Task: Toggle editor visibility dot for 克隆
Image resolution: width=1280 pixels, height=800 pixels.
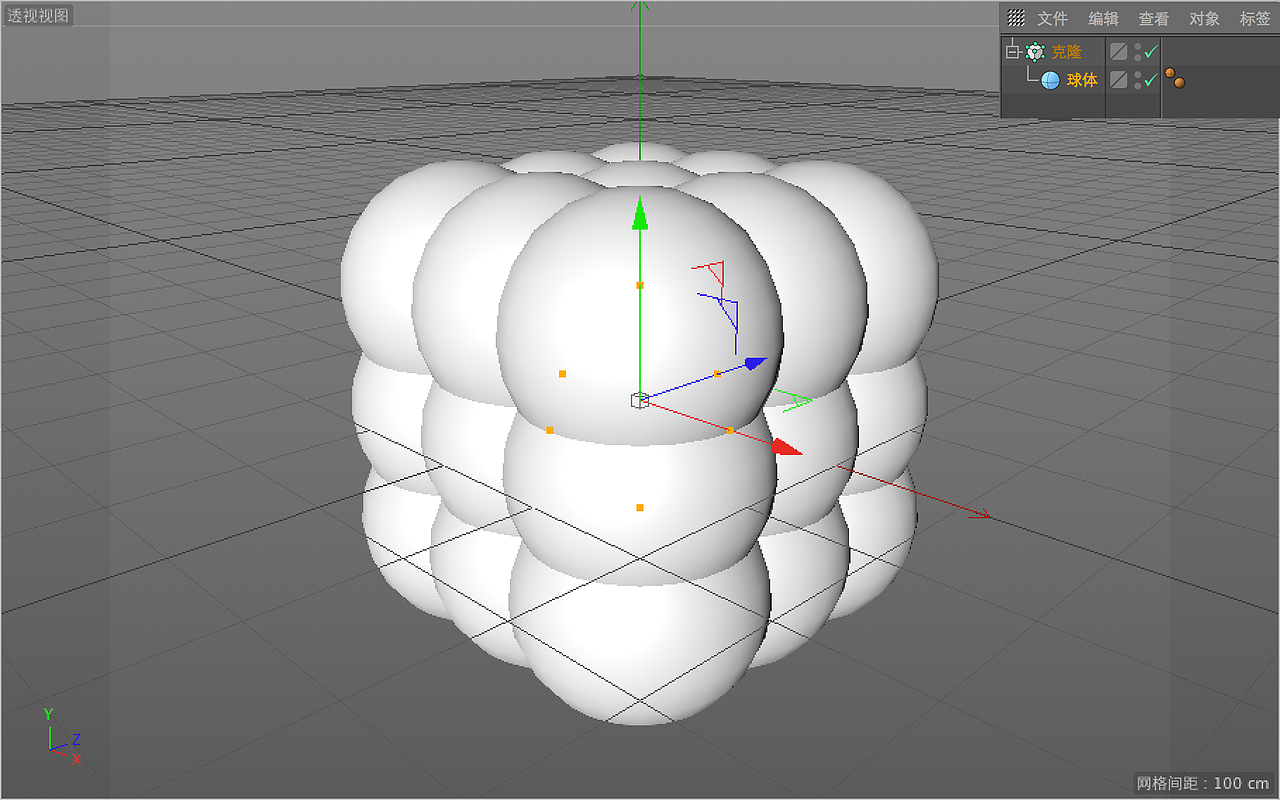Action: click(x=1138, y=47)
